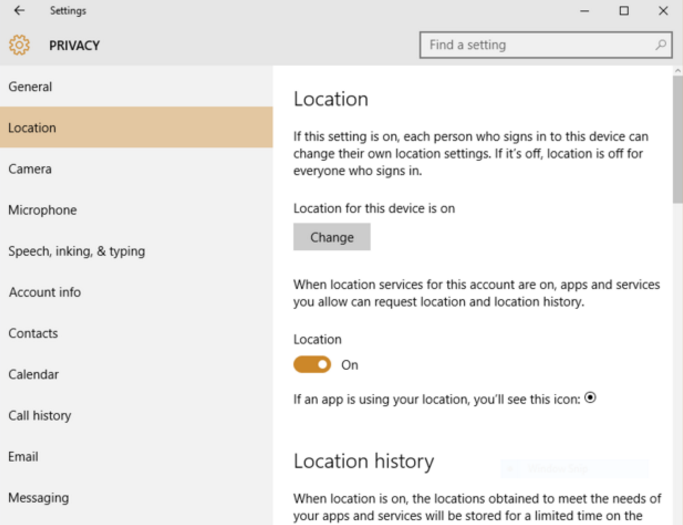The height and width of the screenshot is (525, 683).
Task: Click the Privacy gear icon
Action: 20,45
